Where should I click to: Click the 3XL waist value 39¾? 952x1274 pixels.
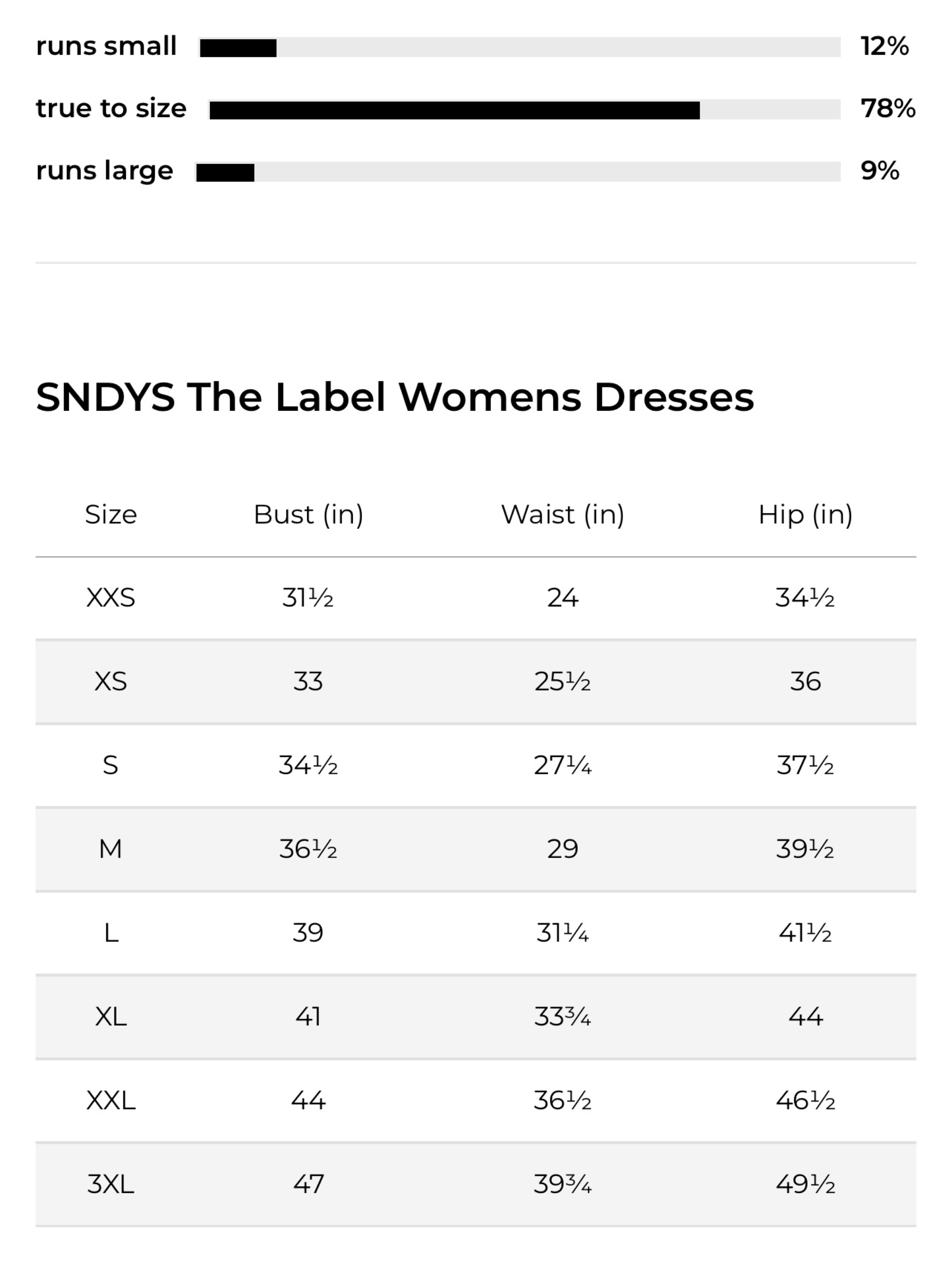click(563, 1184)
